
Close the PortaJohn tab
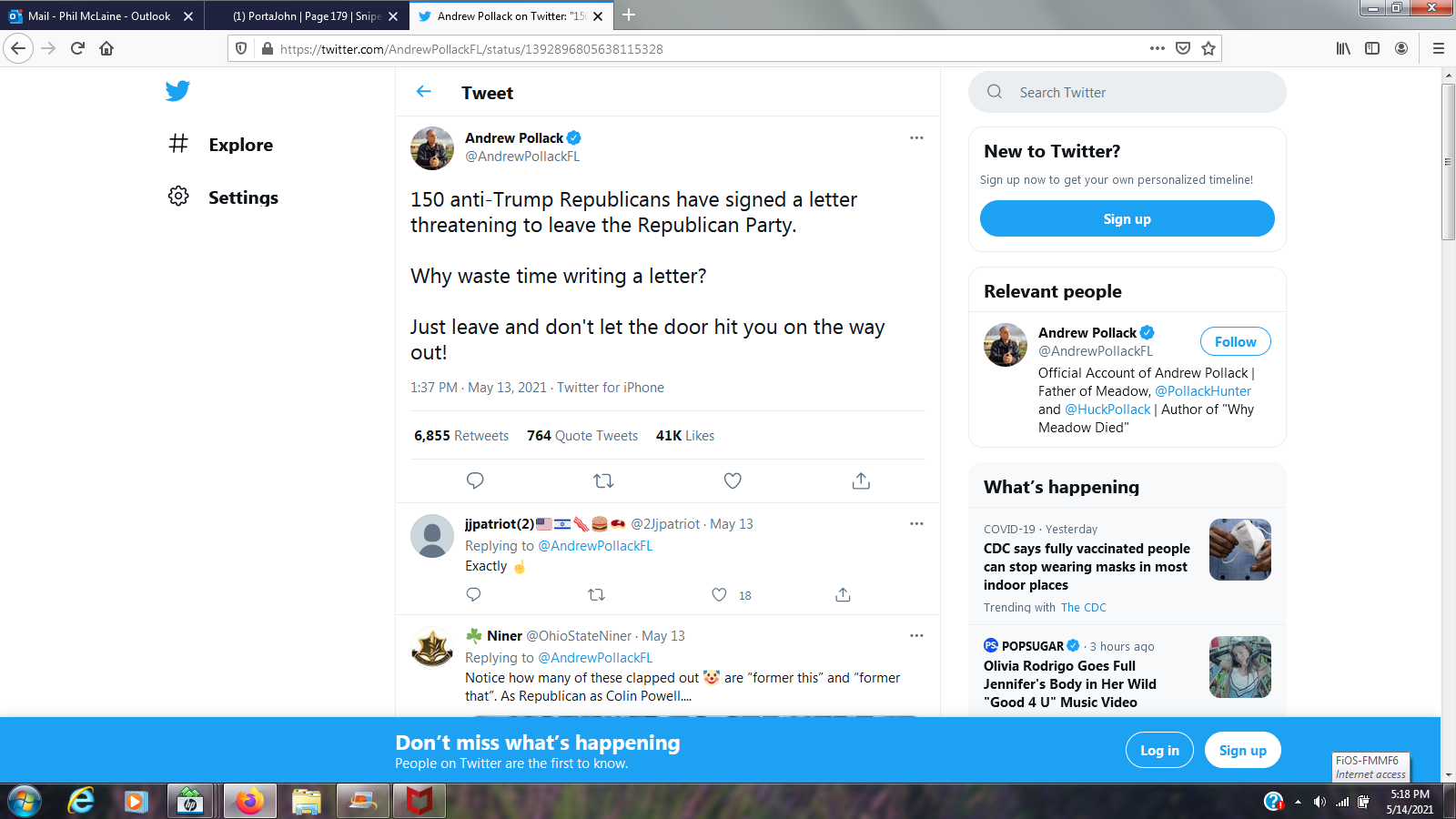click(x=393, y=16)
